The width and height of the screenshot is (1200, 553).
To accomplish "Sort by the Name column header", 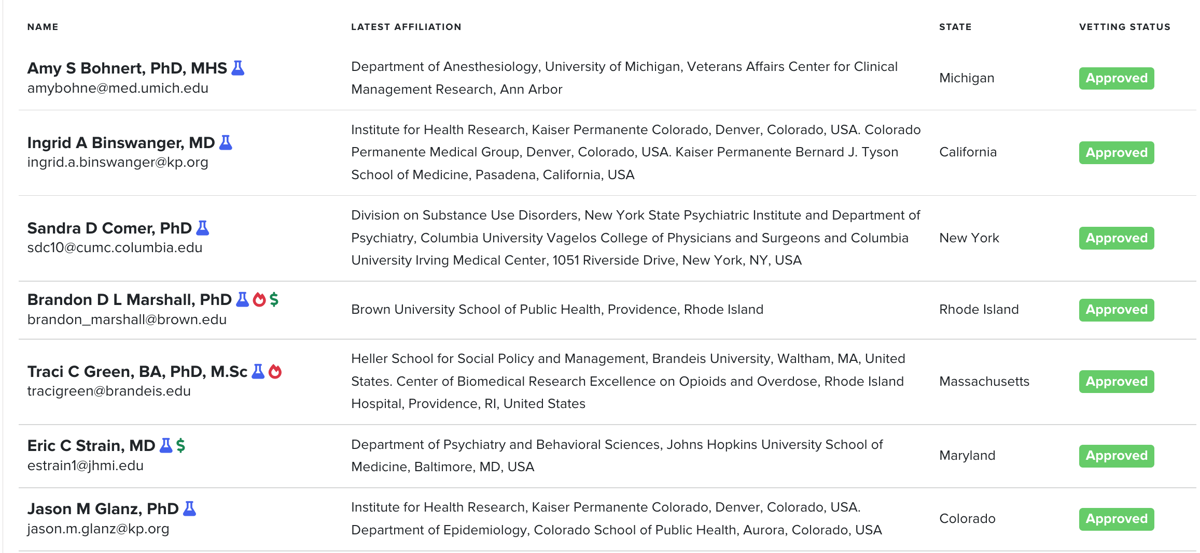I will click(x=43, y=27).
